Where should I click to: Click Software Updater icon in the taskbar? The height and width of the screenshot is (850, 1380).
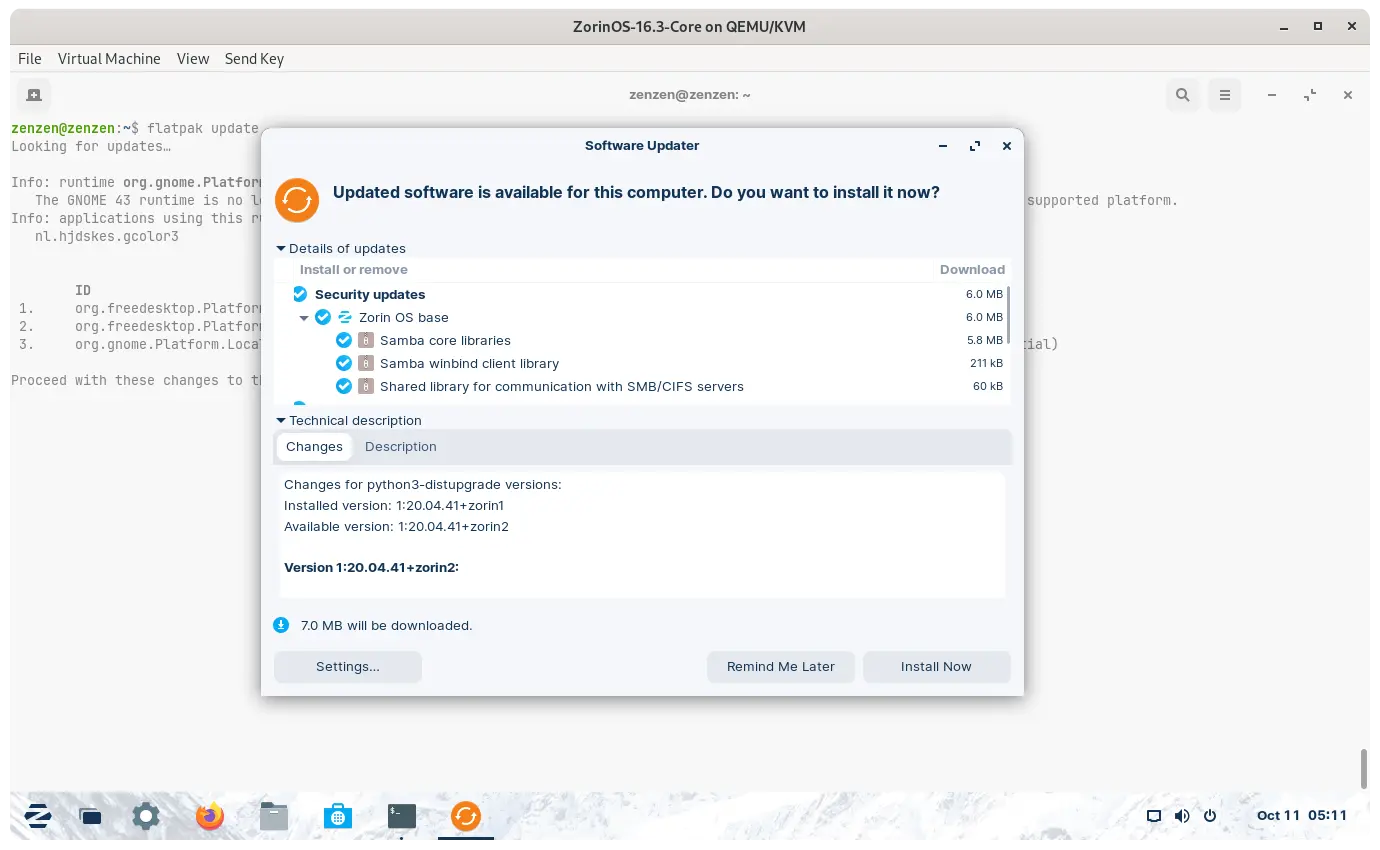tap(466, 816)
